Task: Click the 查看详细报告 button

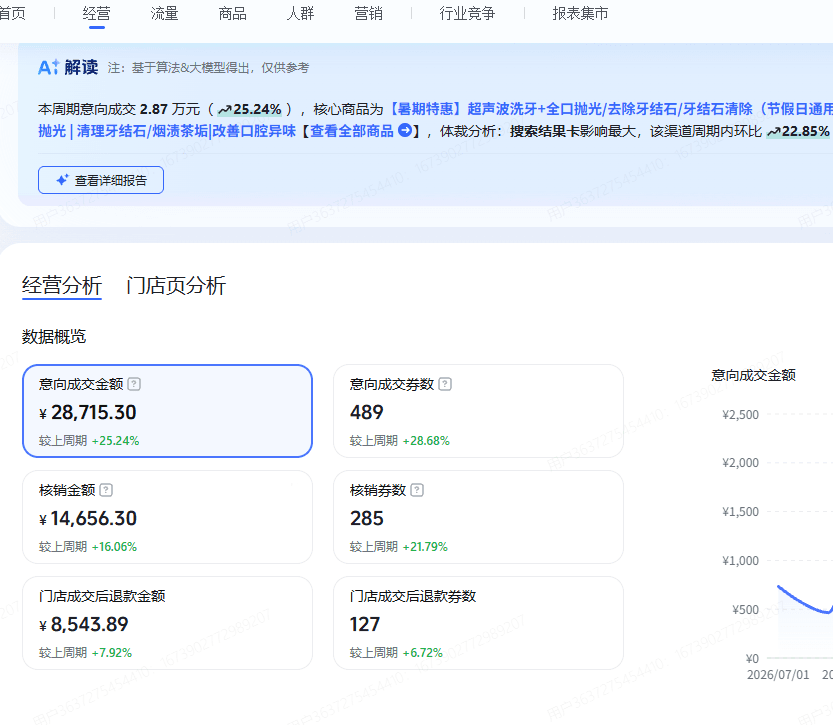Action: coord(101,180)
